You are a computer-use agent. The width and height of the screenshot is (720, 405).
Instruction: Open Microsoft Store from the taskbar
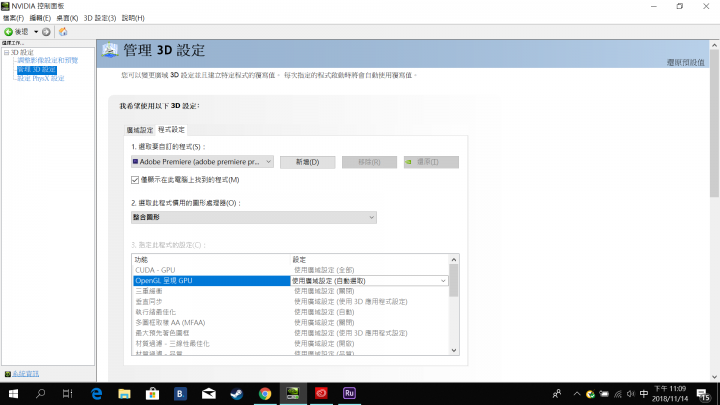(152, 394)
